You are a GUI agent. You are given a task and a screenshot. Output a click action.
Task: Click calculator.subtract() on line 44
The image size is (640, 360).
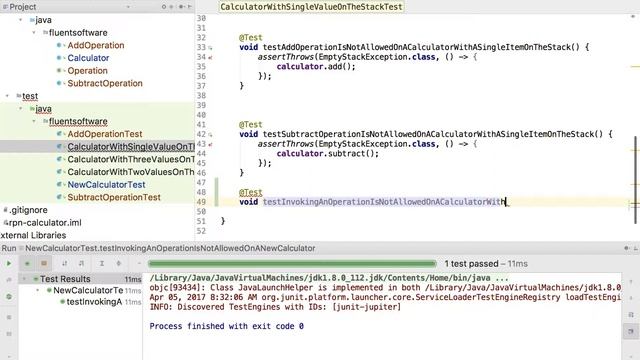327,154
